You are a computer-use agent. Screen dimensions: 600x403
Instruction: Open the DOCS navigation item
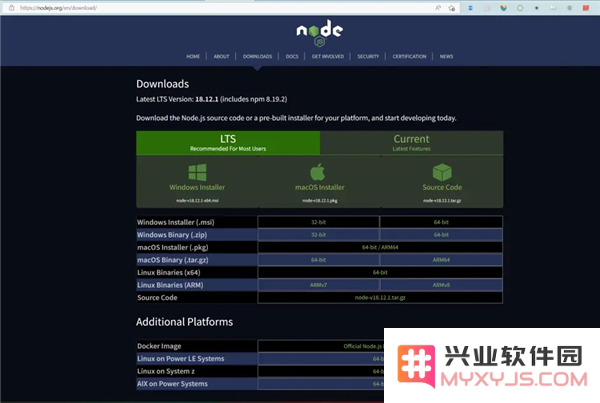(x=292, y=56)
